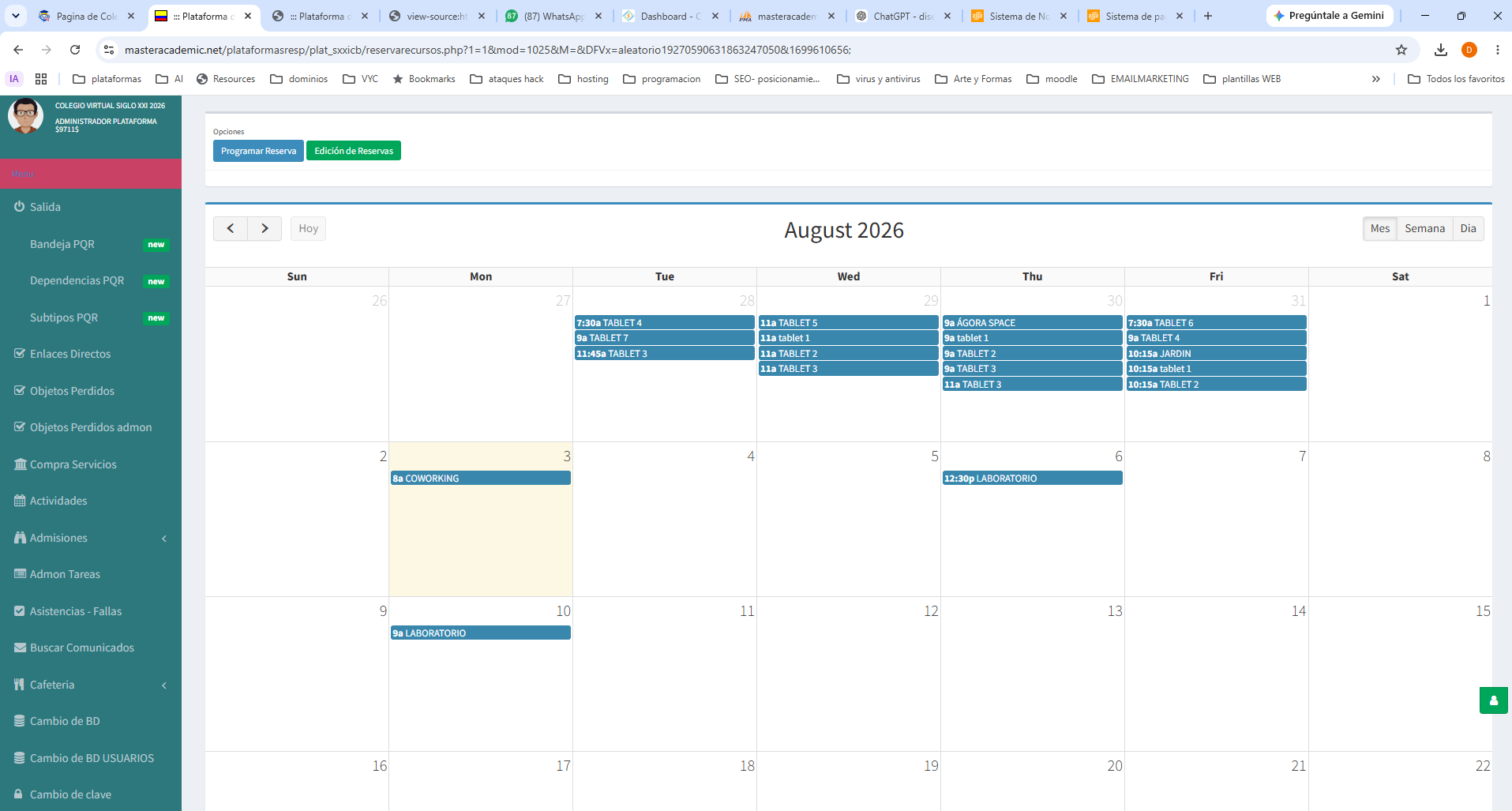This screenshot has height=811, width=1512.
Task: Open the 9a LABORATORIO event on the 10th
Action: [x=481, y=633]
